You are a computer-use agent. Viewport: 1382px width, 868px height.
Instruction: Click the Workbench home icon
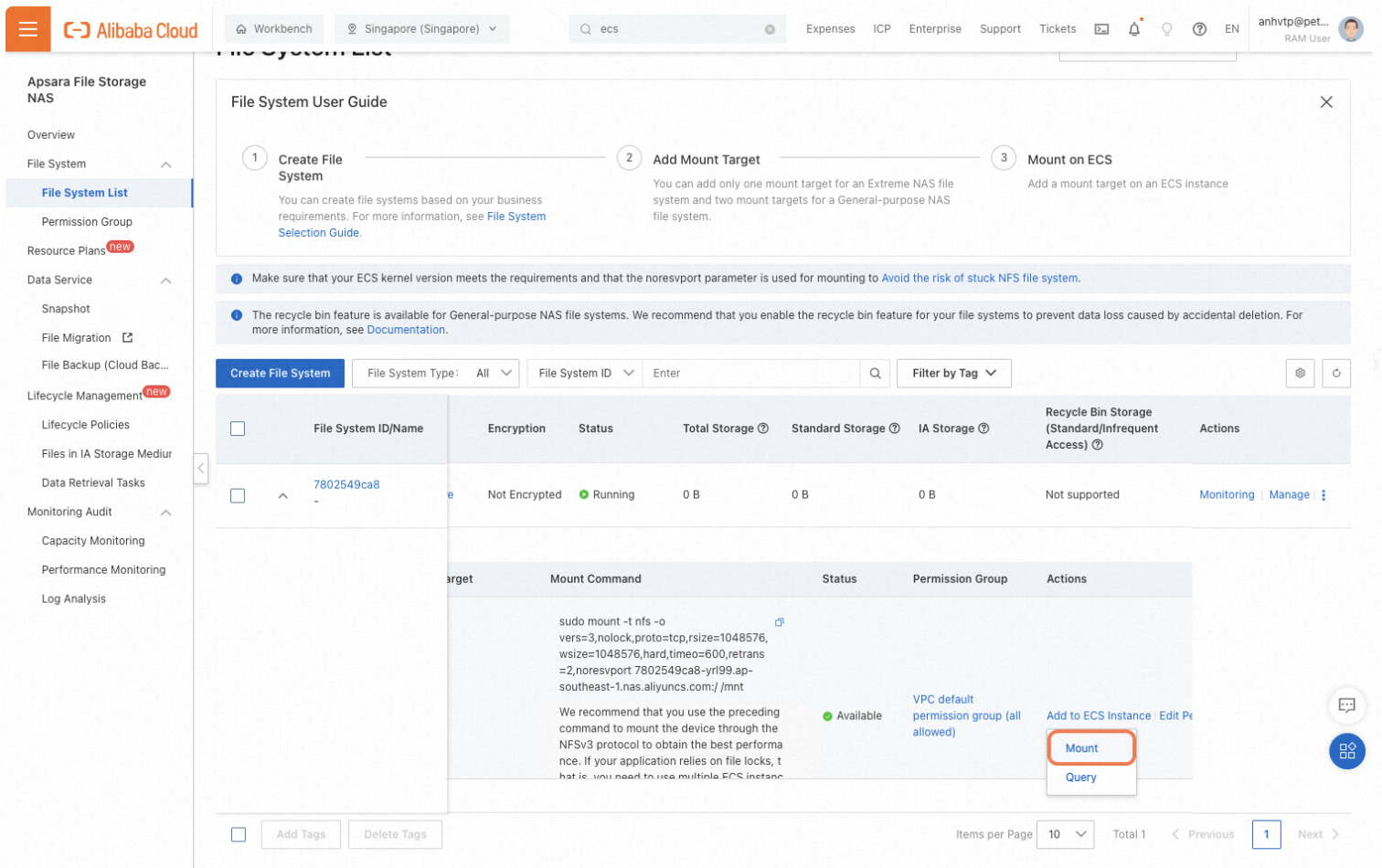click(241, 29)
